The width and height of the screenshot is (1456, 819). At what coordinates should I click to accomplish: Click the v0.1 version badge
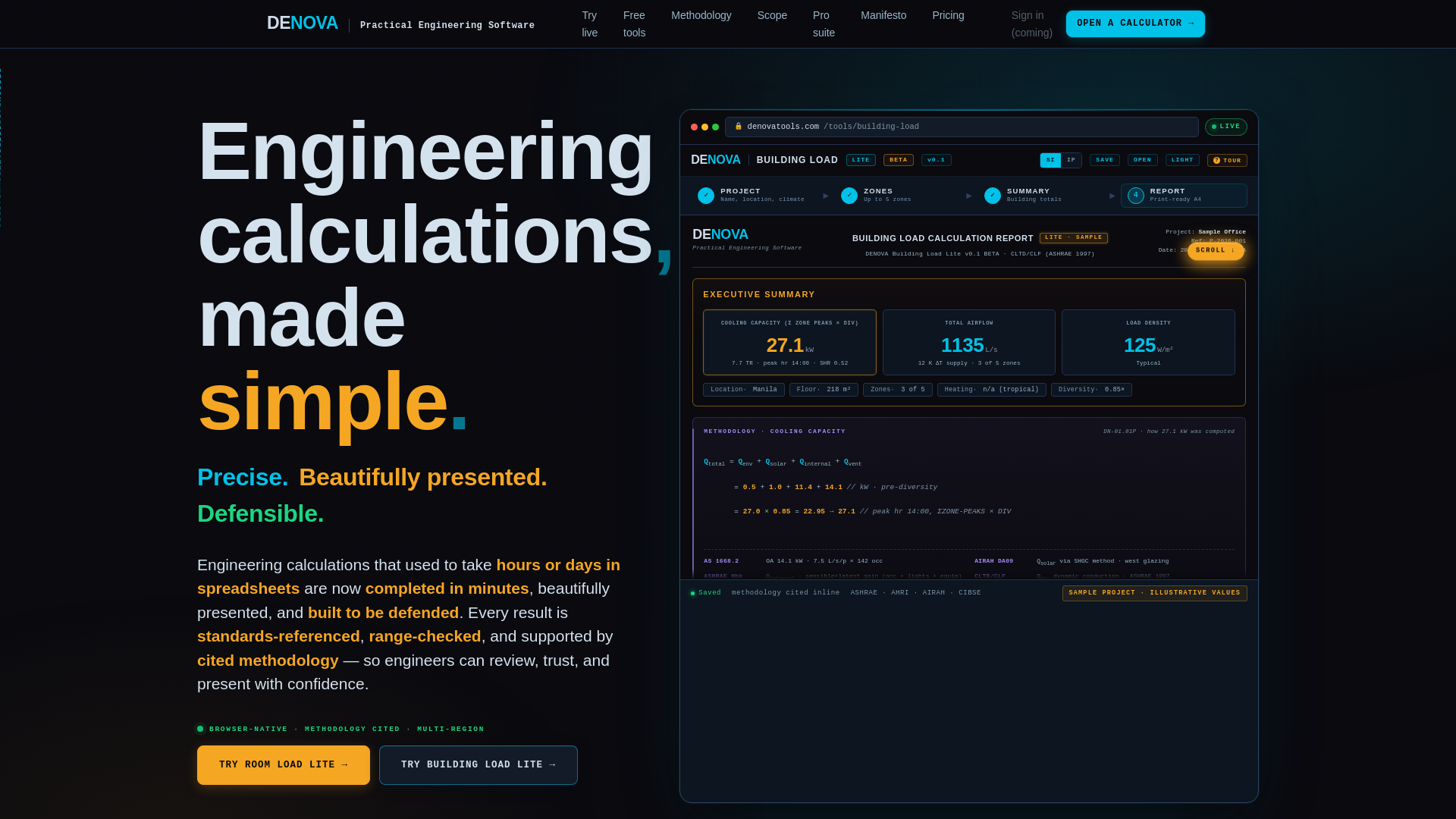(x=936, y=160)
